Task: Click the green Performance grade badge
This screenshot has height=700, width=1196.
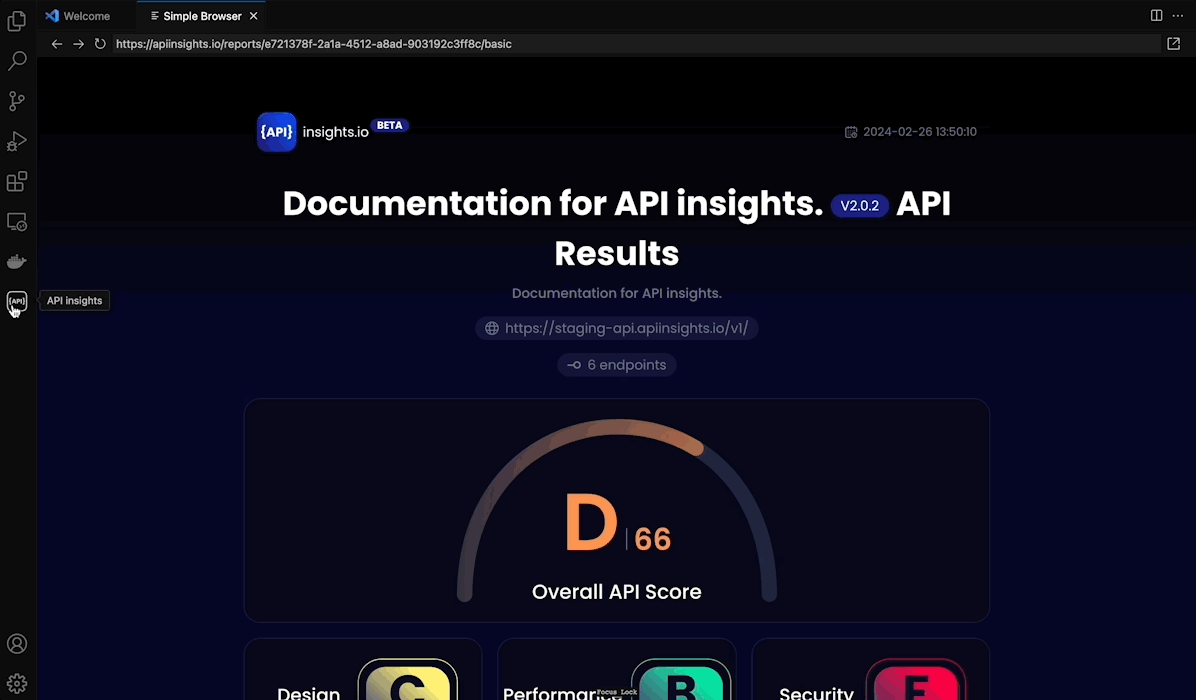Action: [x=681, y=679]
